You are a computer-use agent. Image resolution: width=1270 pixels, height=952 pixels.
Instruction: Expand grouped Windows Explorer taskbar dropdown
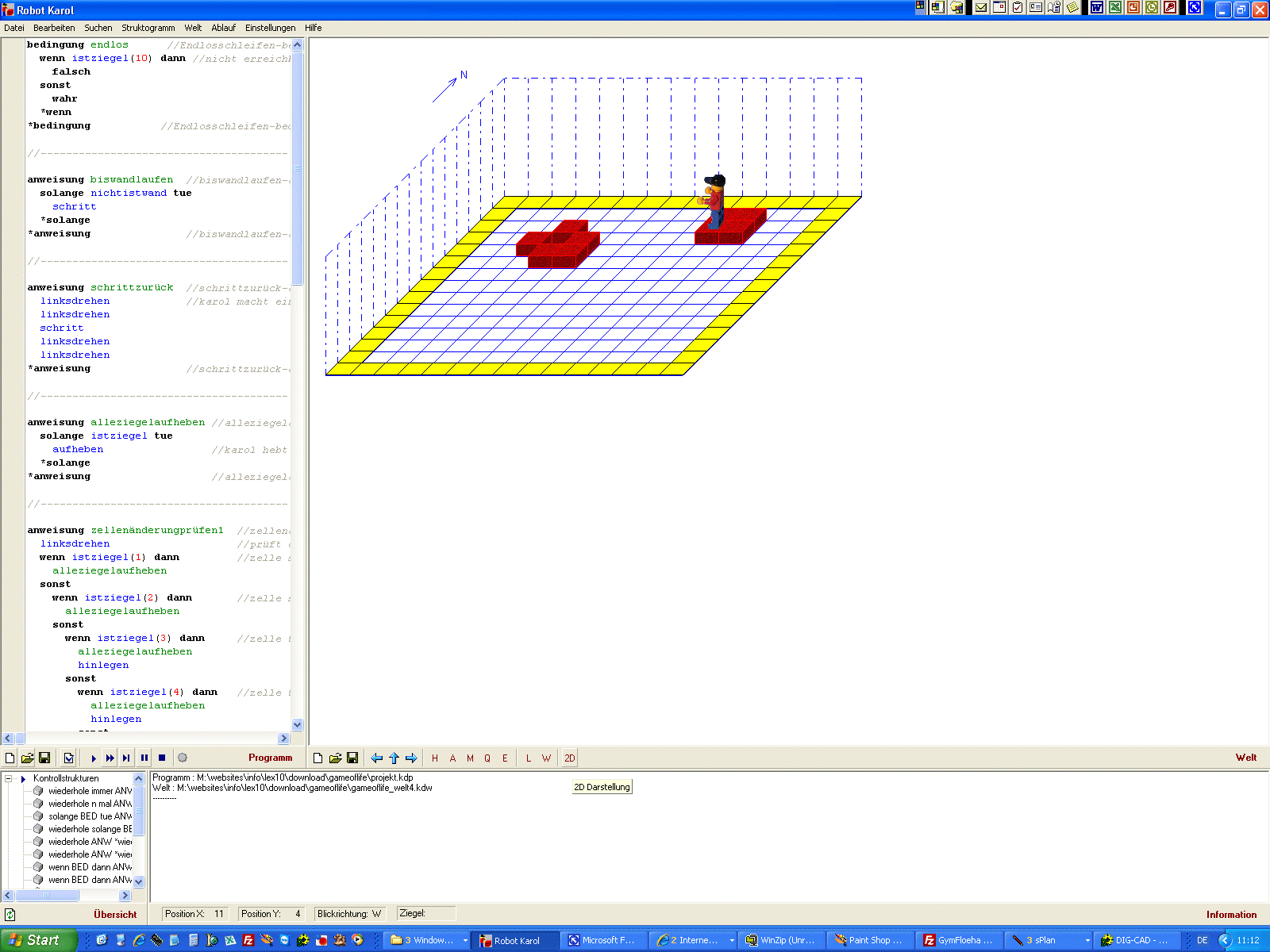click(x=465, y=941)
